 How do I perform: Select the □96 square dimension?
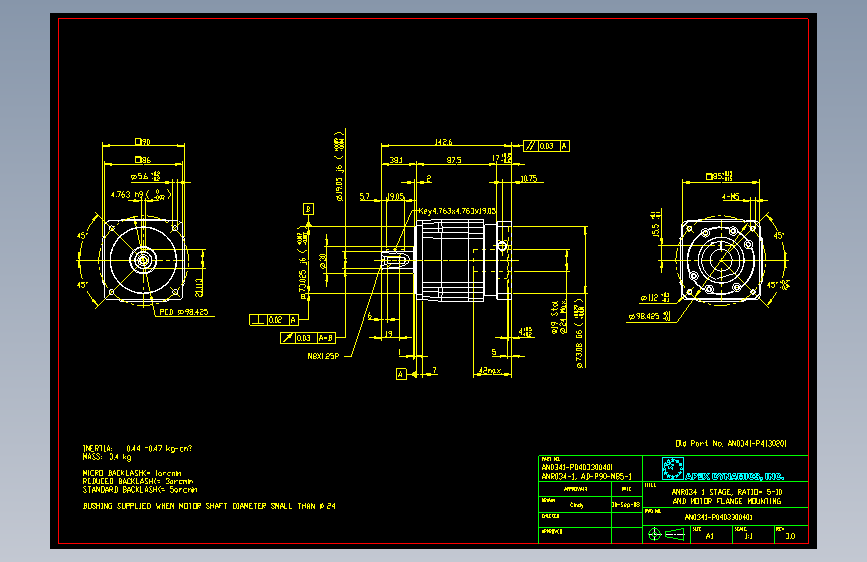143,160
